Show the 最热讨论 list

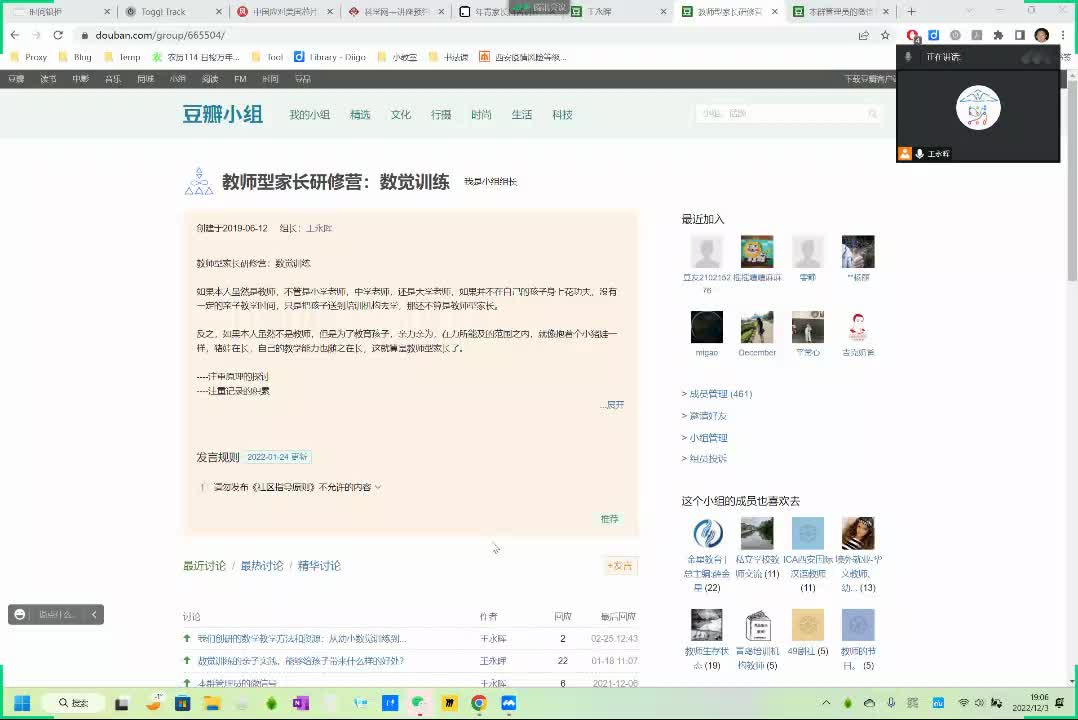(x=262, y=565)
